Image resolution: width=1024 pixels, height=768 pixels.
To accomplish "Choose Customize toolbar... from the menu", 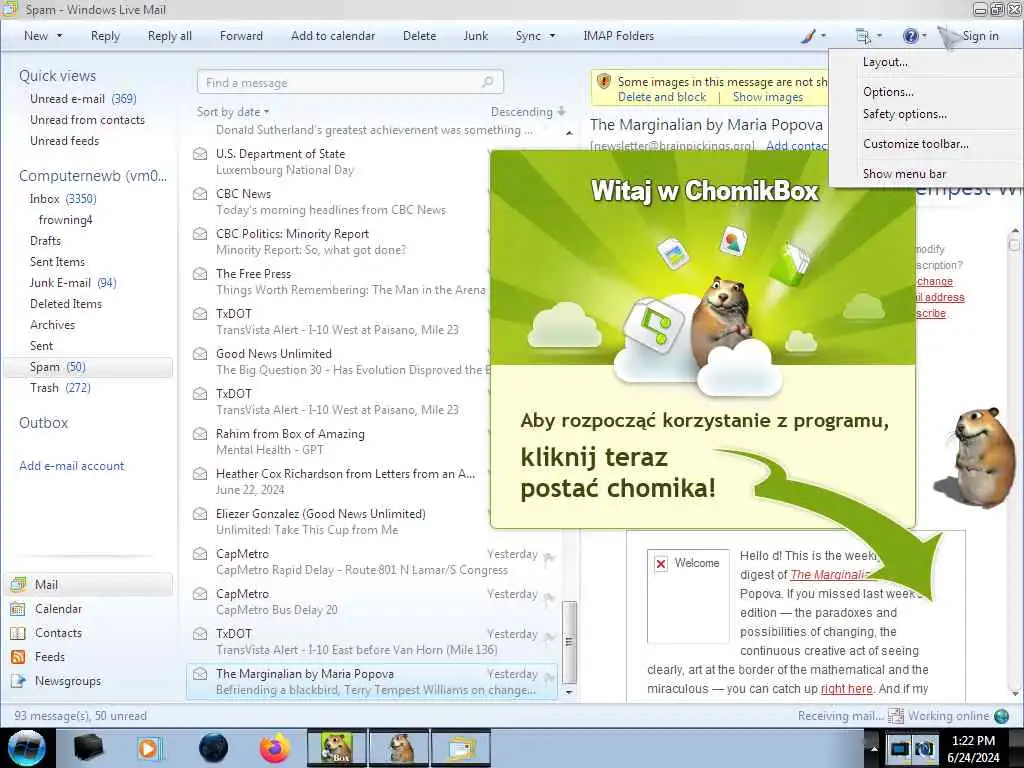I will pyautogui.click(x=916, y=144).
